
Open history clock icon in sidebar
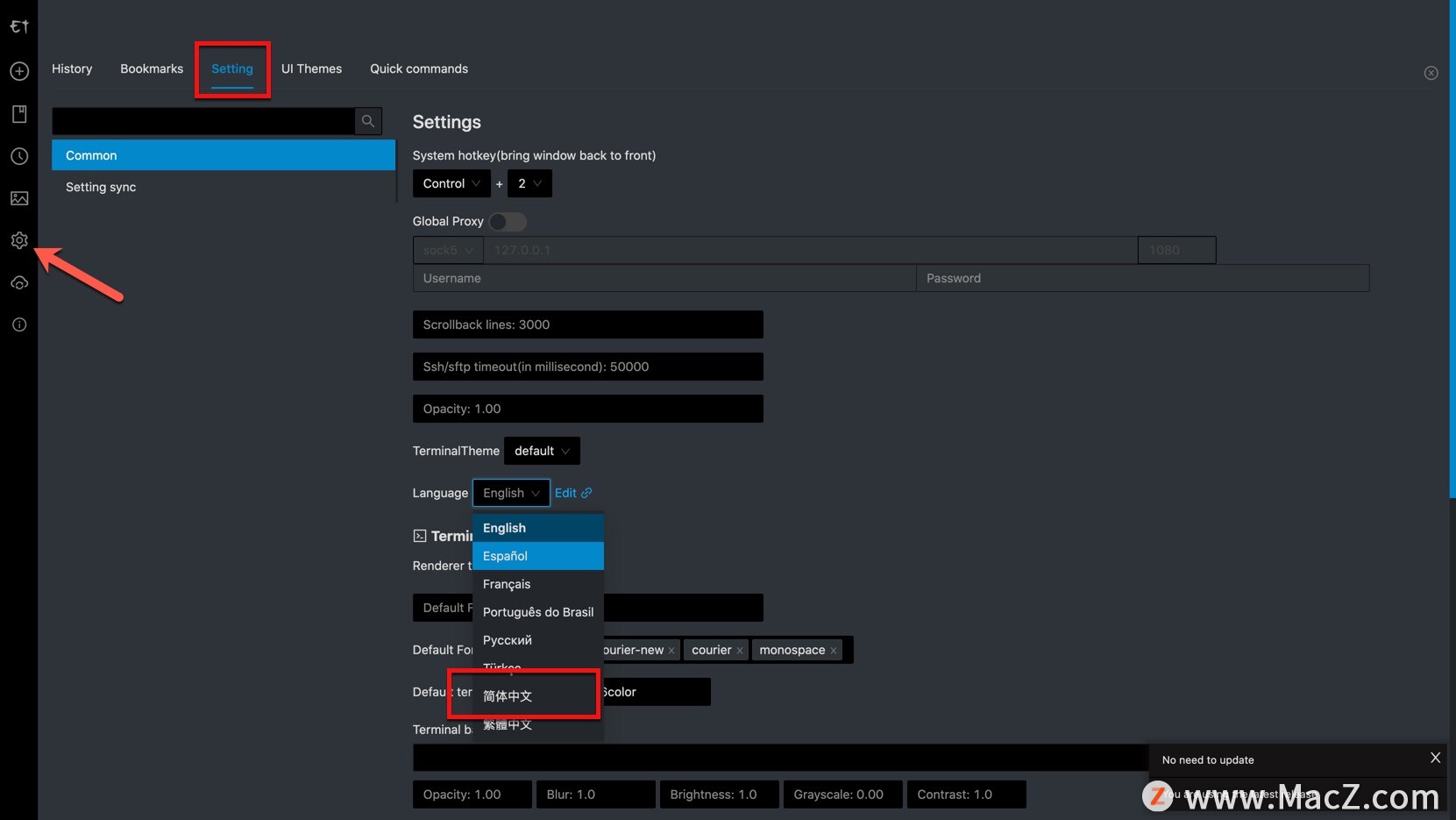[x=19, y=156]
